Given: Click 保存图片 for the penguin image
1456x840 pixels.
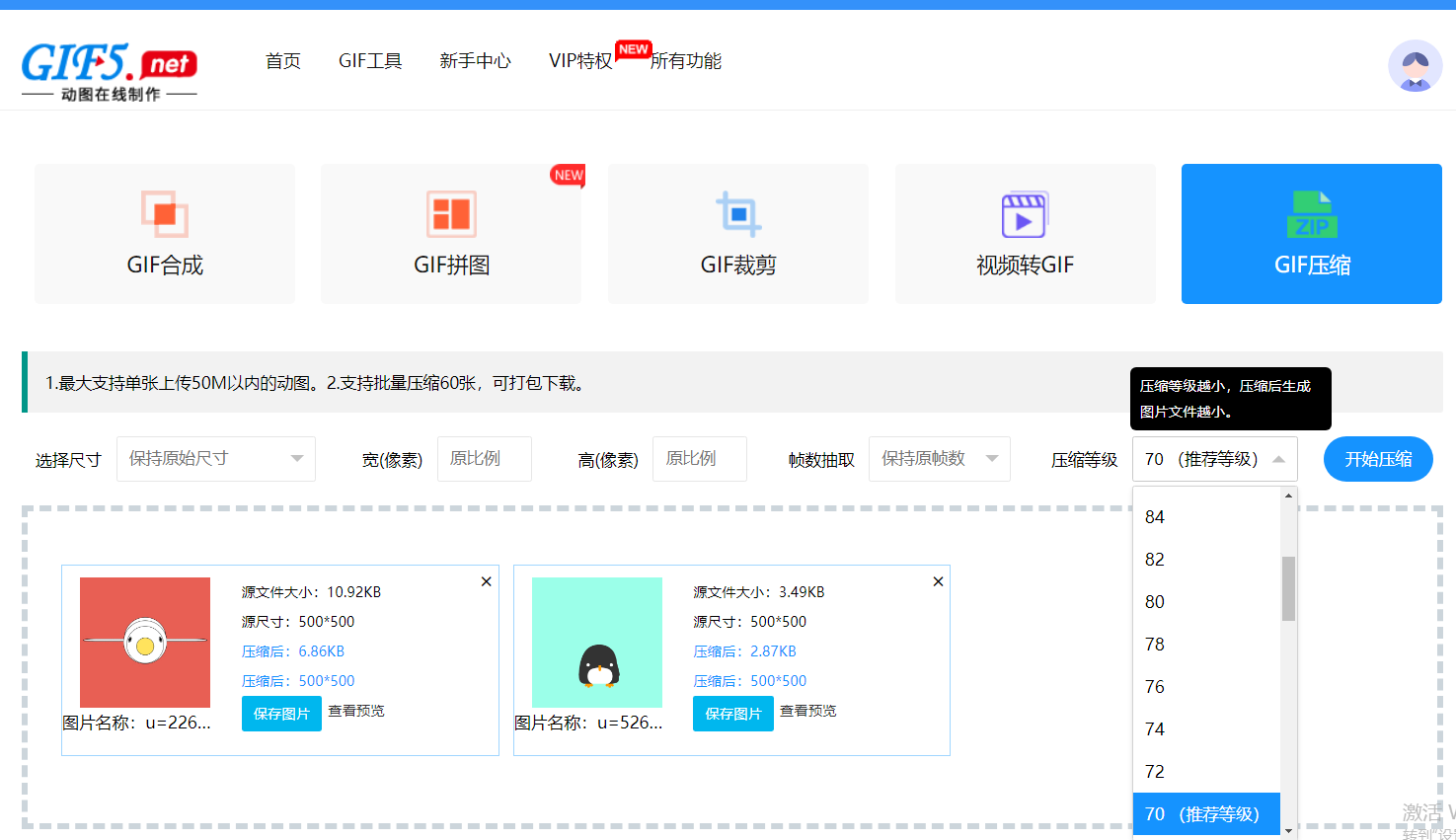Looking at the screenshot, I should coord(733,714).
